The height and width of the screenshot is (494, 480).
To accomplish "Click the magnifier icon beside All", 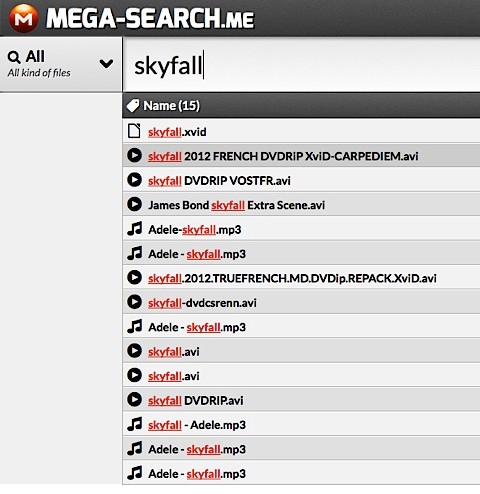I will 14,57.
